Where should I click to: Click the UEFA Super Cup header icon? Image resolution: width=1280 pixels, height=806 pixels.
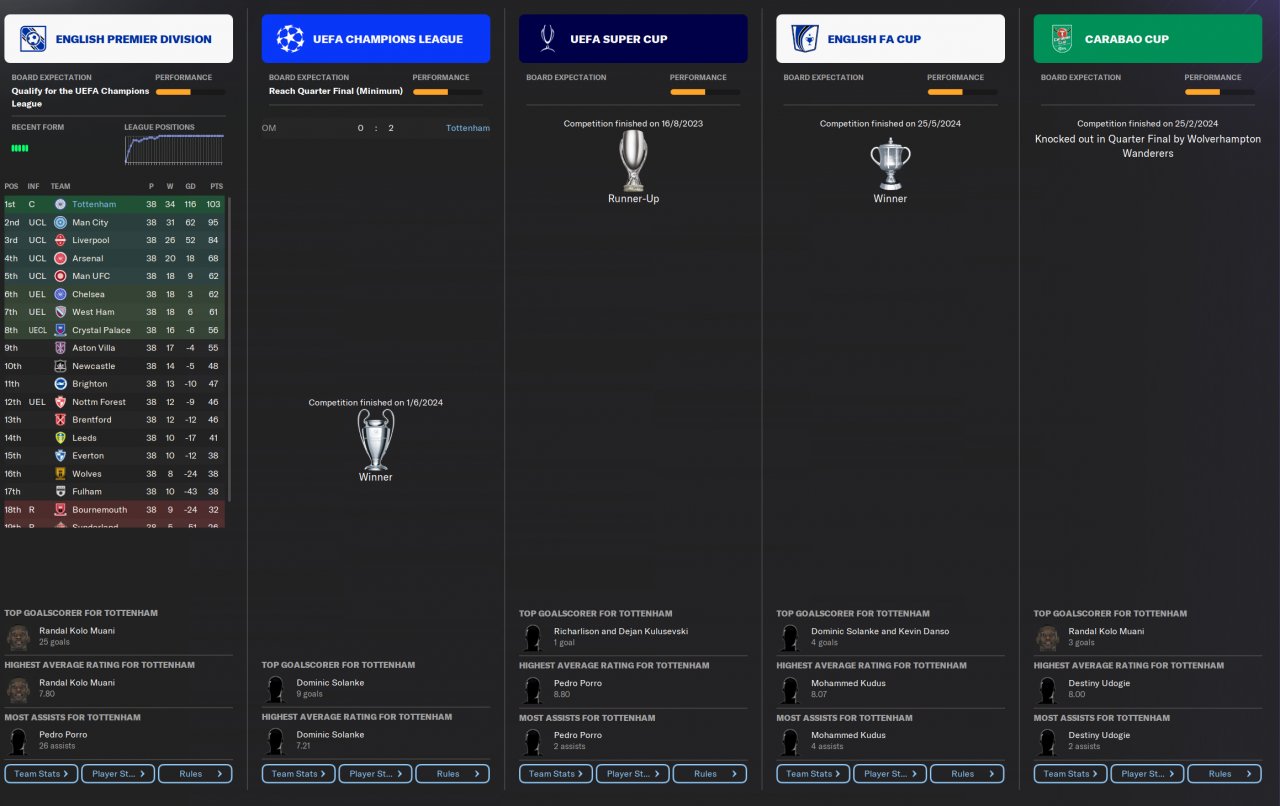(x=547, y=39)
